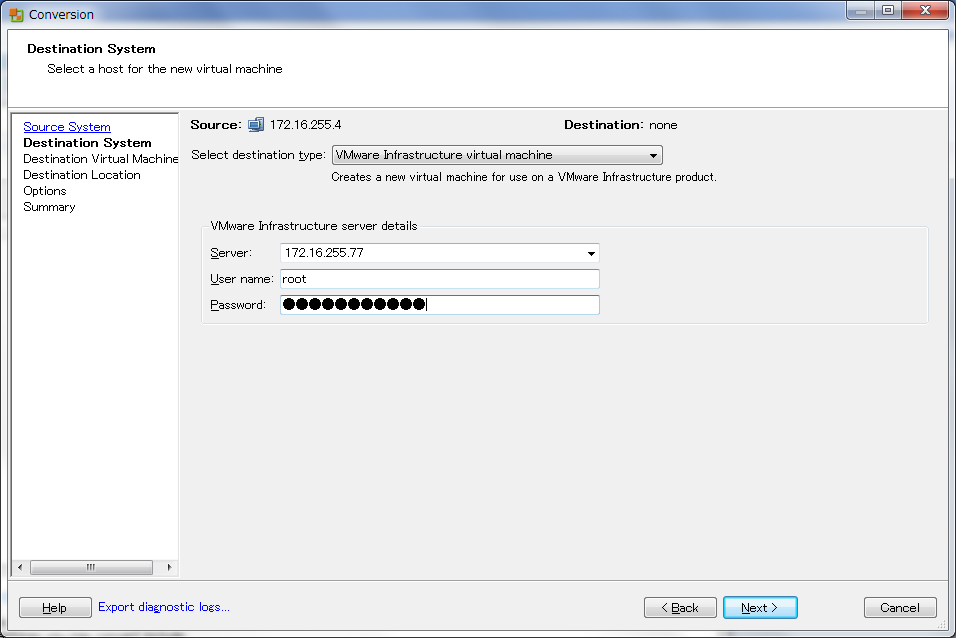Image resolution: width=956 pixels, height=638 pixels.
Task: Open Export diagnostic logs link
Action: [x=164, y=607]
